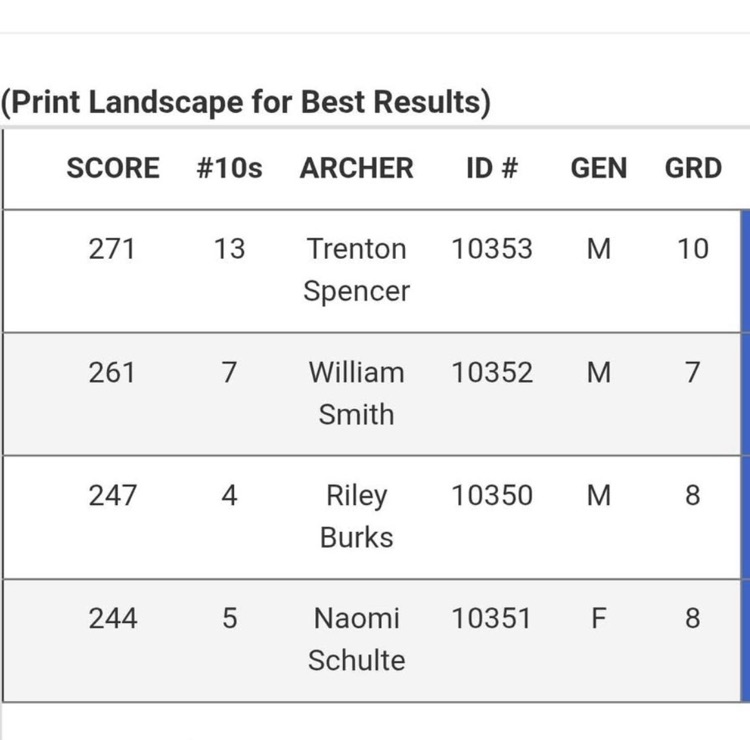Select the ARCHER column header
This screenshot has height=740, width=750.
coord(356,168)
